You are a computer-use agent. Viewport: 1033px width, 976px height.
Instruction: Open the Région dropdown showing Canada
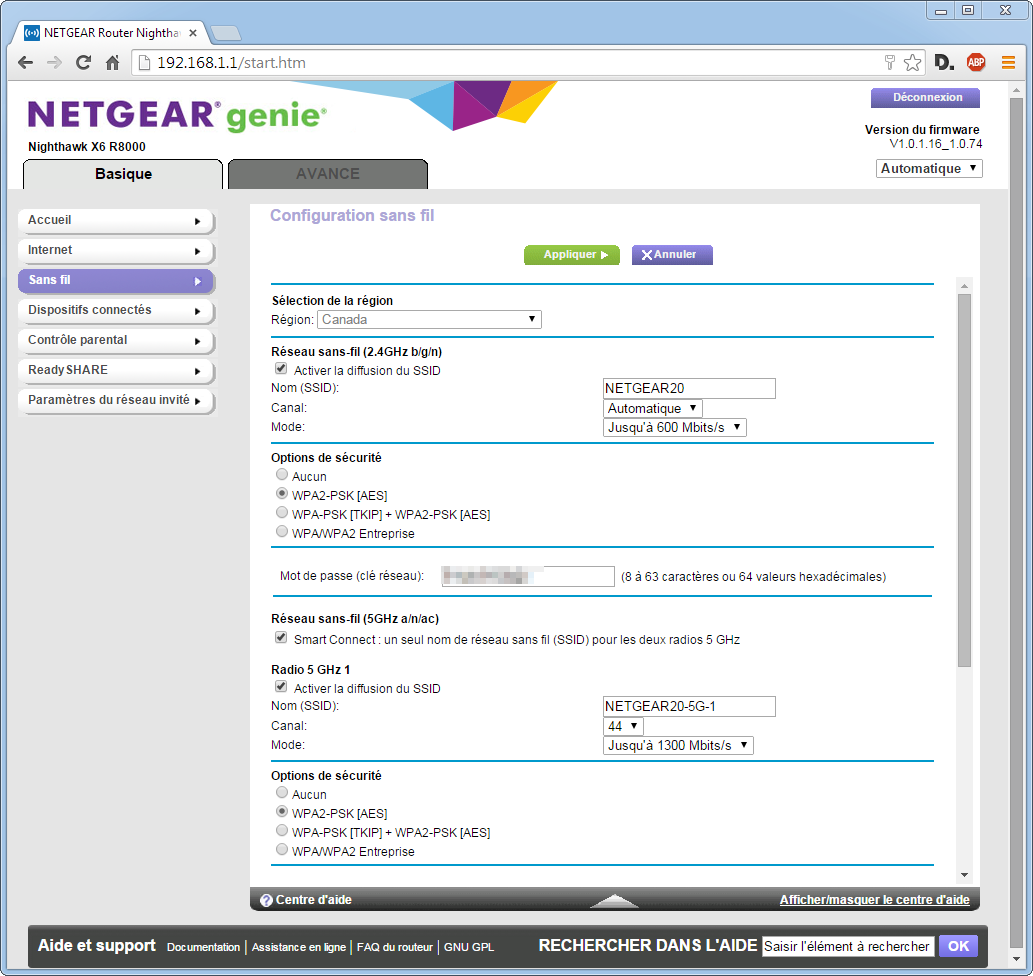coord(429,320)
